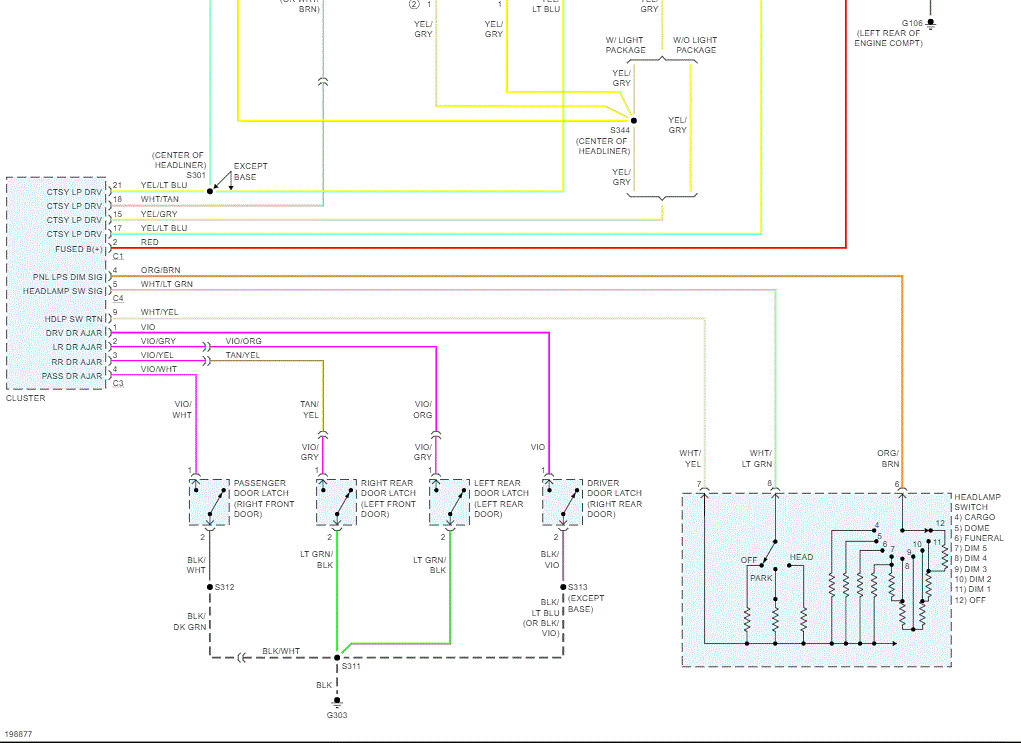The image size is (1021, 743).
Task: Click the driver door latch switch symbol
Action: tap(563, 502)
